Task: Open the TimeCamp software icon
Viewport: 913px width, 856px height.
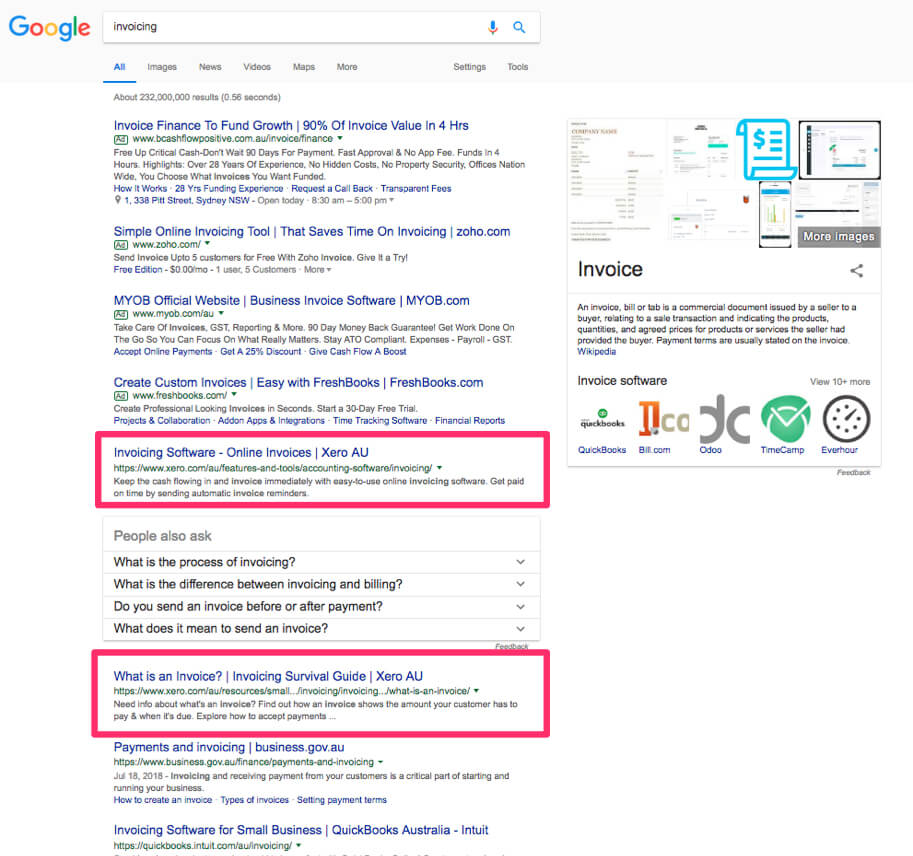Action: click(786, 420)
